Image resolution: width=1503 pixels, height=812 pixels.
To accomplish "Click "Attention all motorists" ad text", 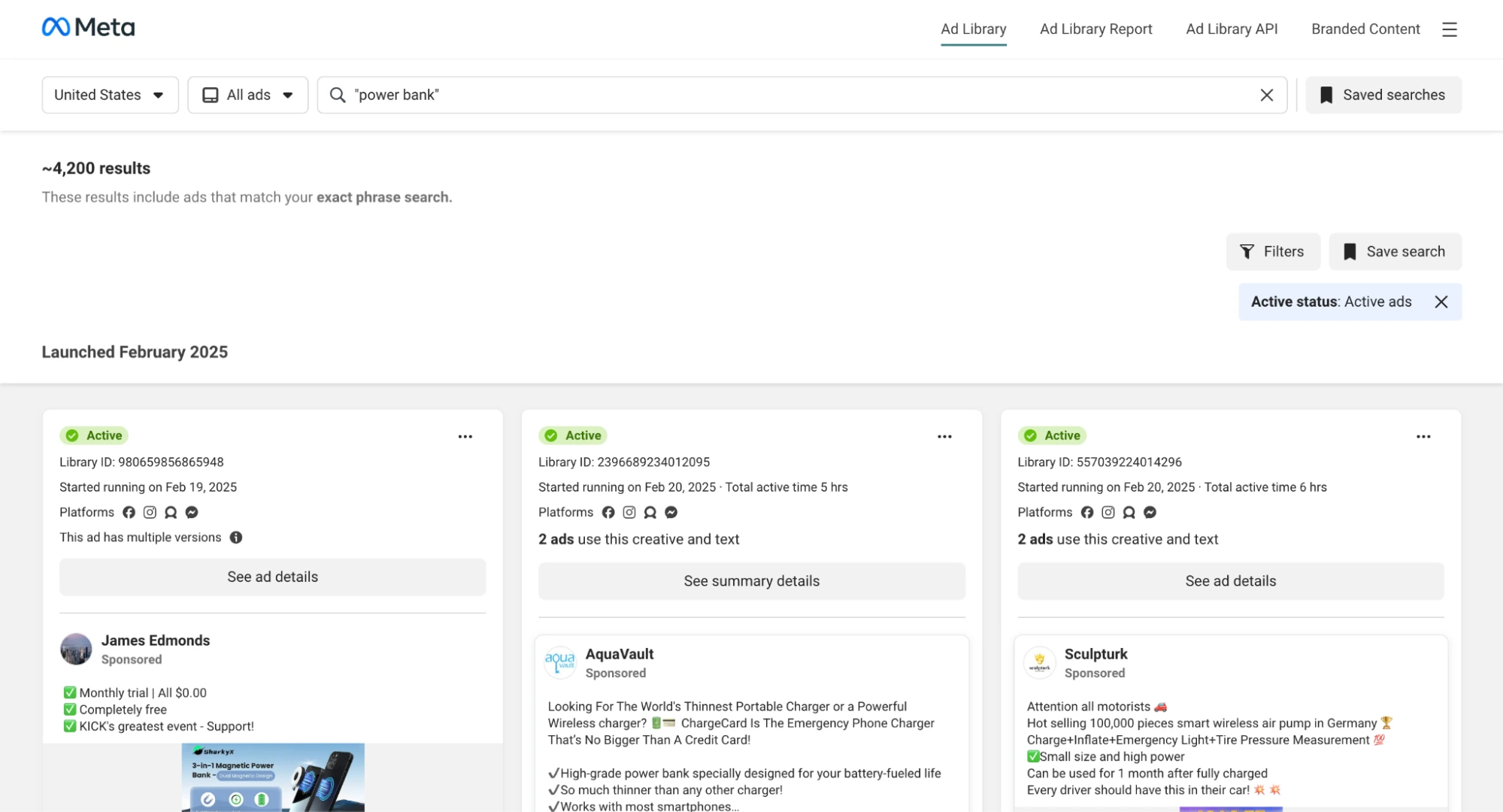I will [x=1097, y=707].
